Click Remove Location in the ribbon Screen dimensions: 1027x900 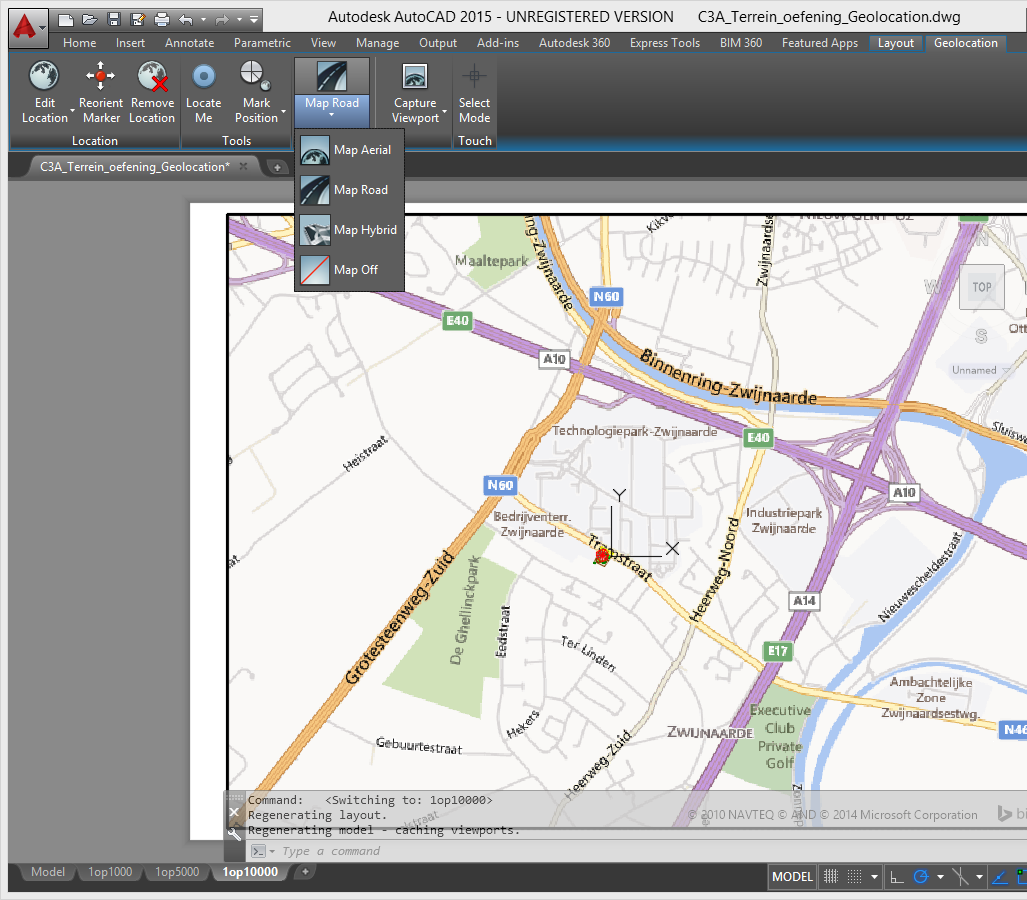point(152,92)
